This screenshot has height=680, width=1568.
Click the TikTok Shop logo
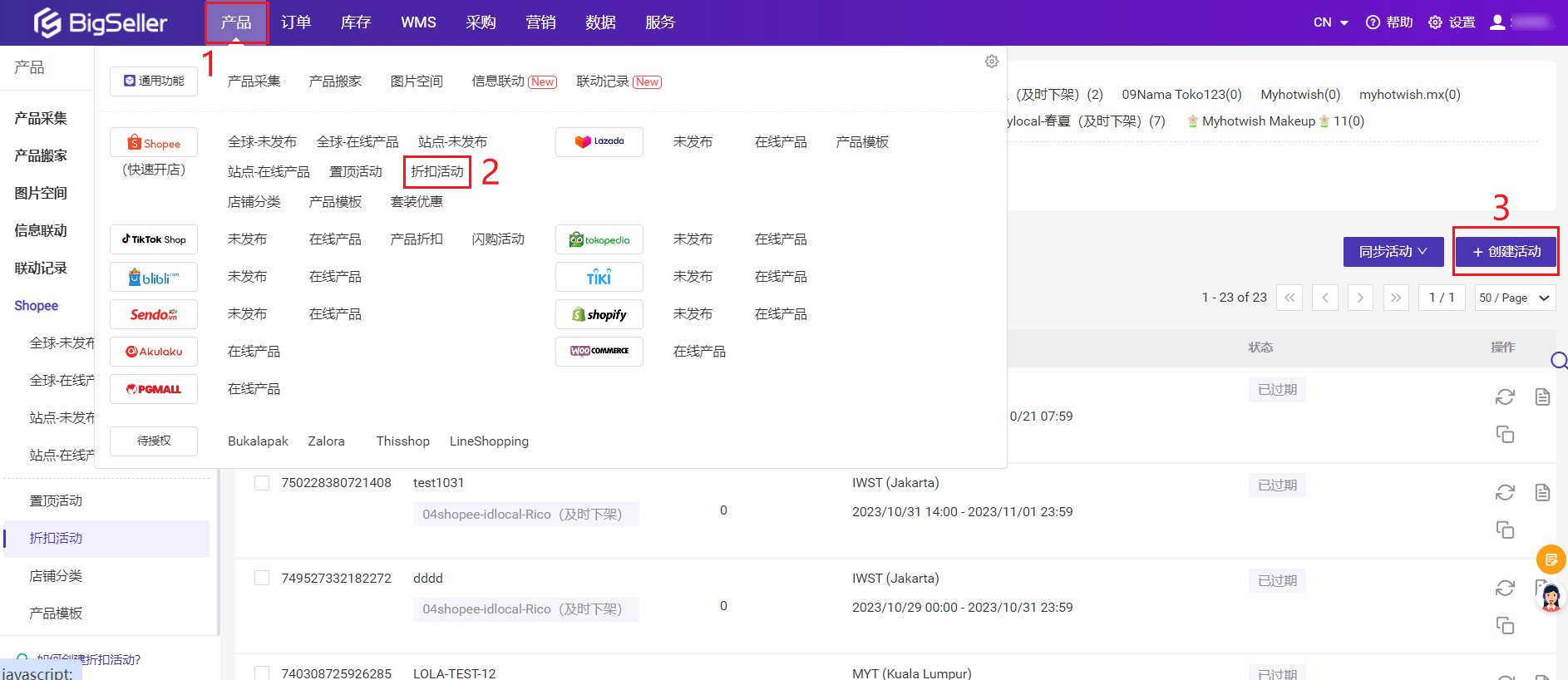point(154,239)
